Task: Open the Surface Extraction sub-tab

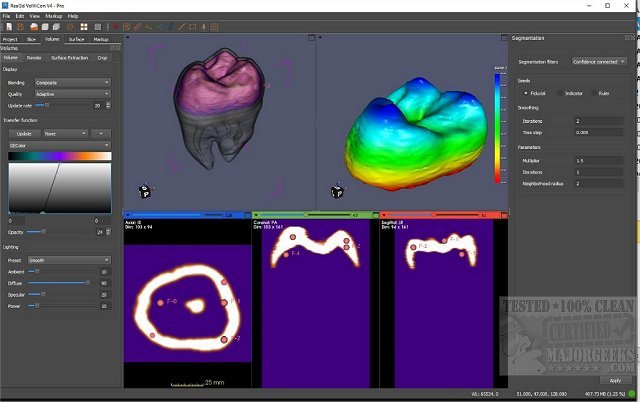Action: tap(69, 58)
